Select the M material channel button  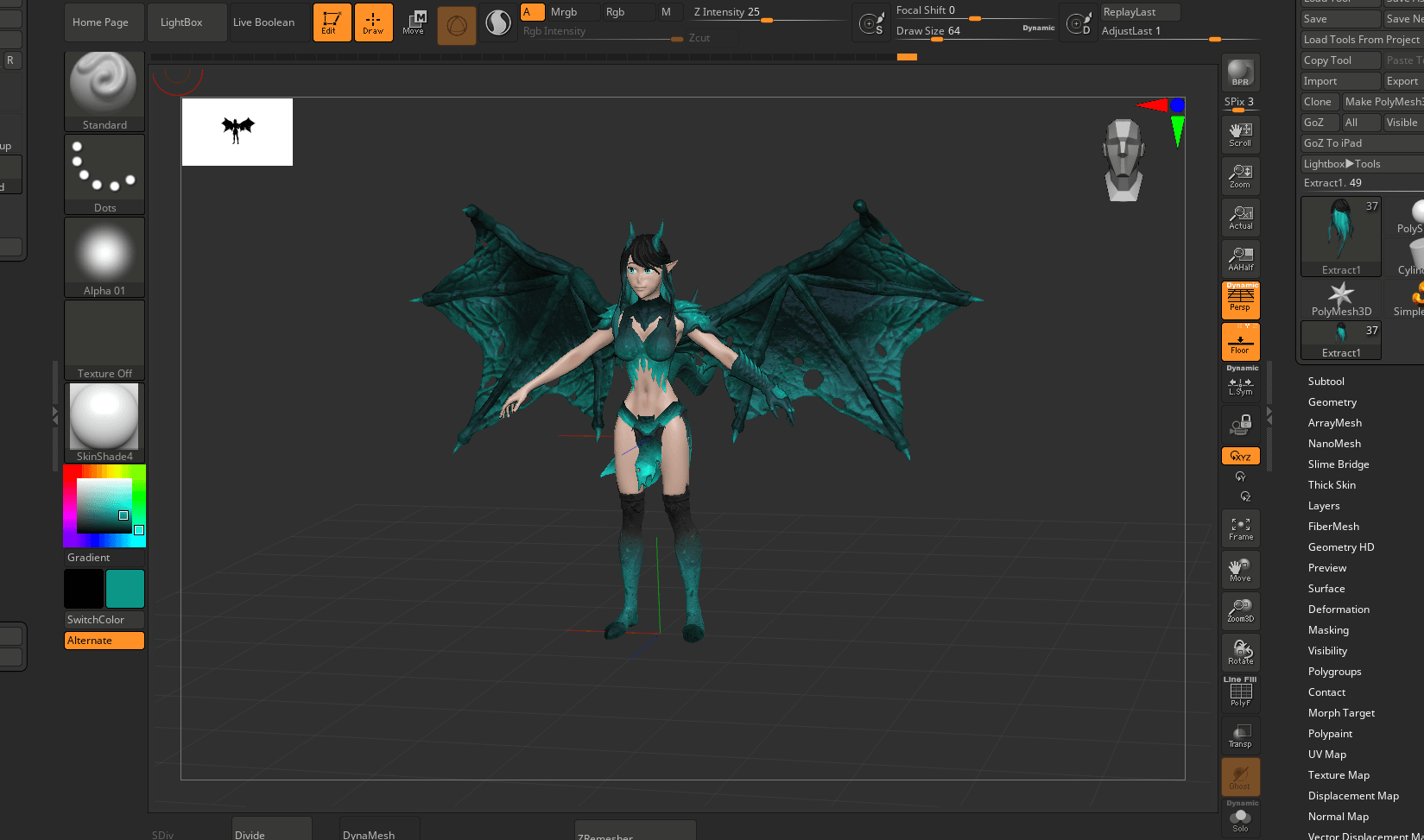click(670, 12)
